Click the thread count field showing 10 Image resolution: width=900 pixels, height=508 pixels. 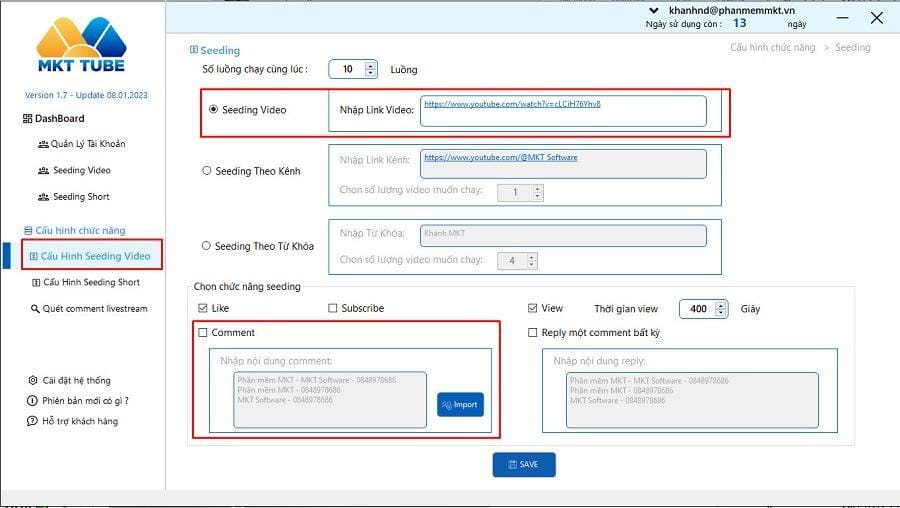click(x=347, y=69)
